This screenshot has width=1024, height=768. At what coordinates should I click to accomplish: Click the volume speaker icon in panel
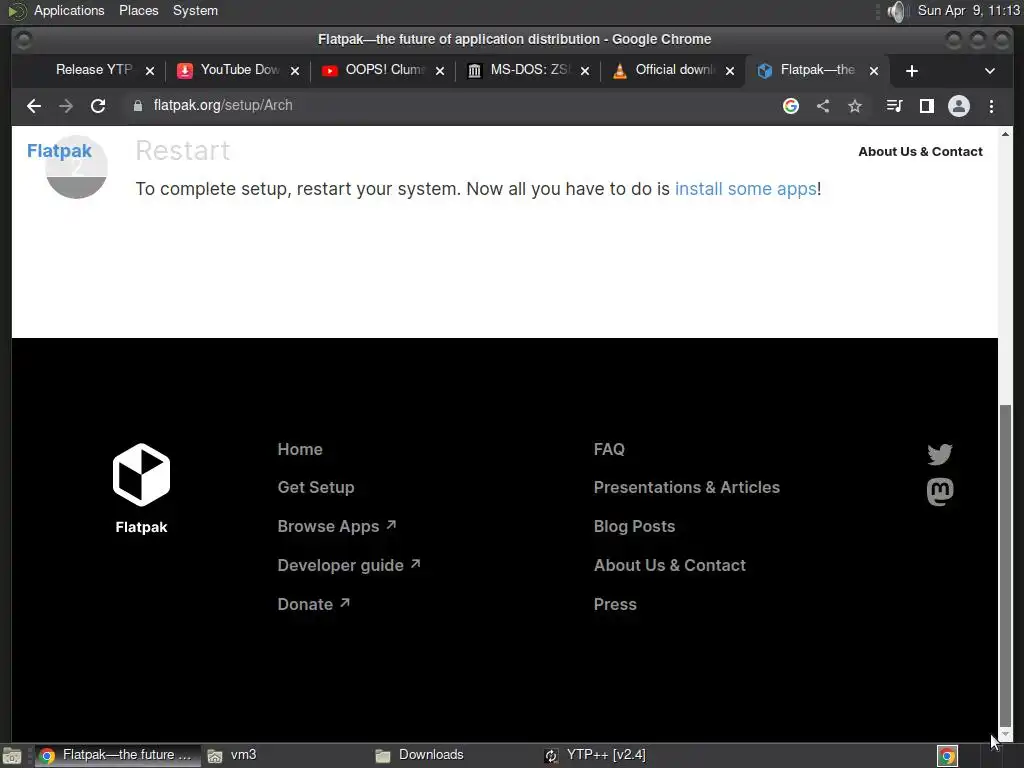[x=898, y=11]
